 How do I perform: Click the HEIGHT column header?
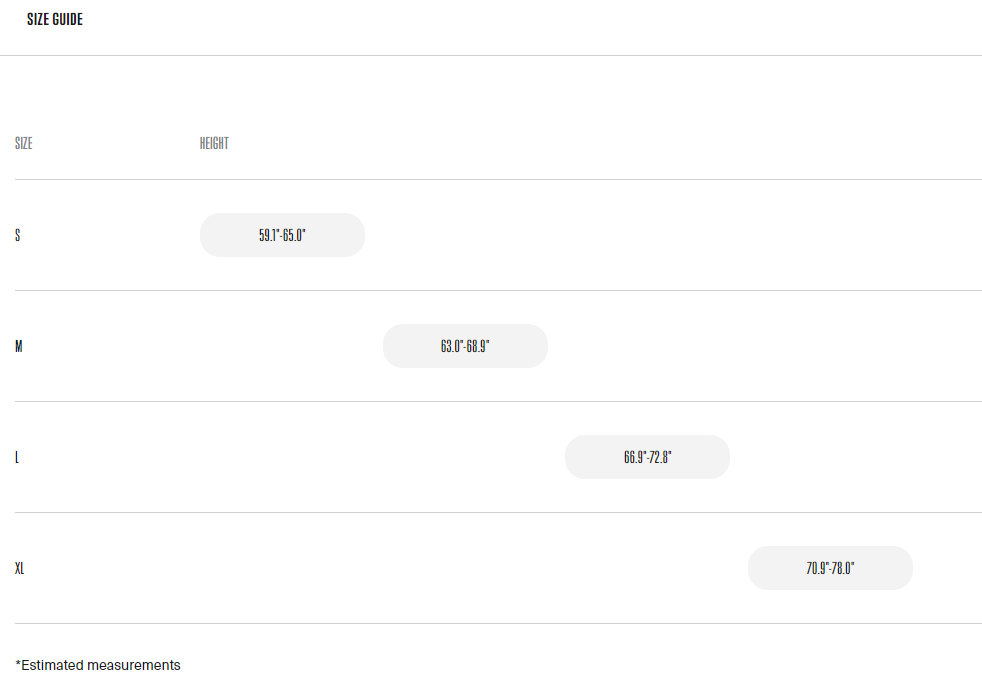[214, 144]
